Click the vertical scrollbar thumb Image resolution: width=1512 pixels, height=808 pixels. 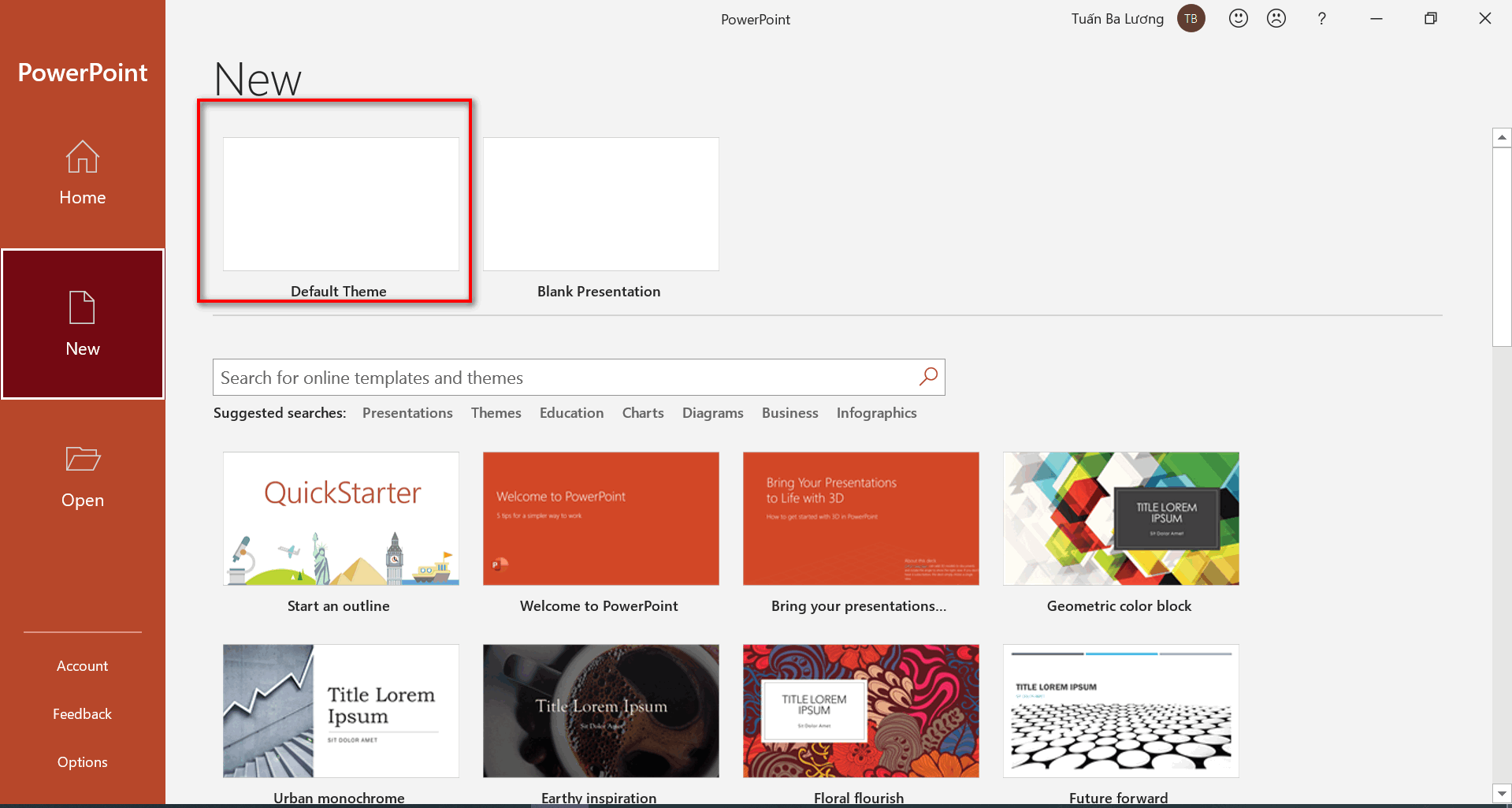[x=1502, y=247]
